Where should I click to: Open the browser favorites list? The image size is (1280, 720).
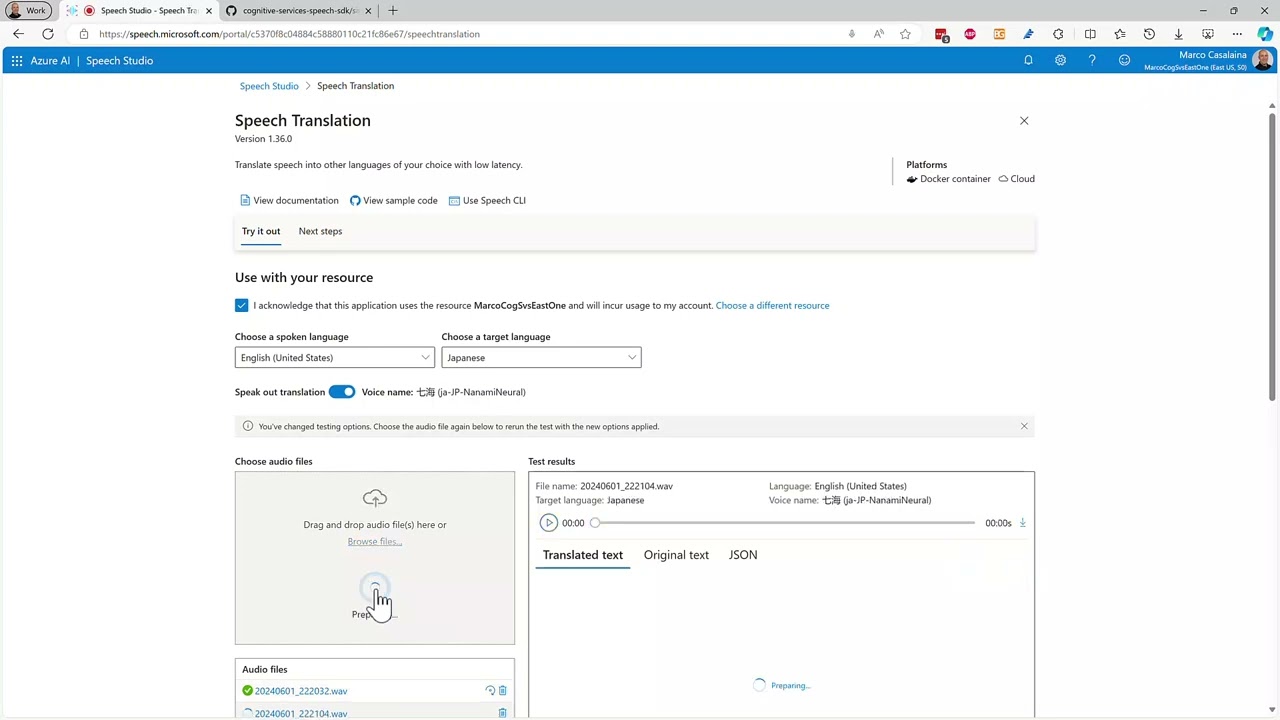pyautogui.click(x=1120, y=34)
